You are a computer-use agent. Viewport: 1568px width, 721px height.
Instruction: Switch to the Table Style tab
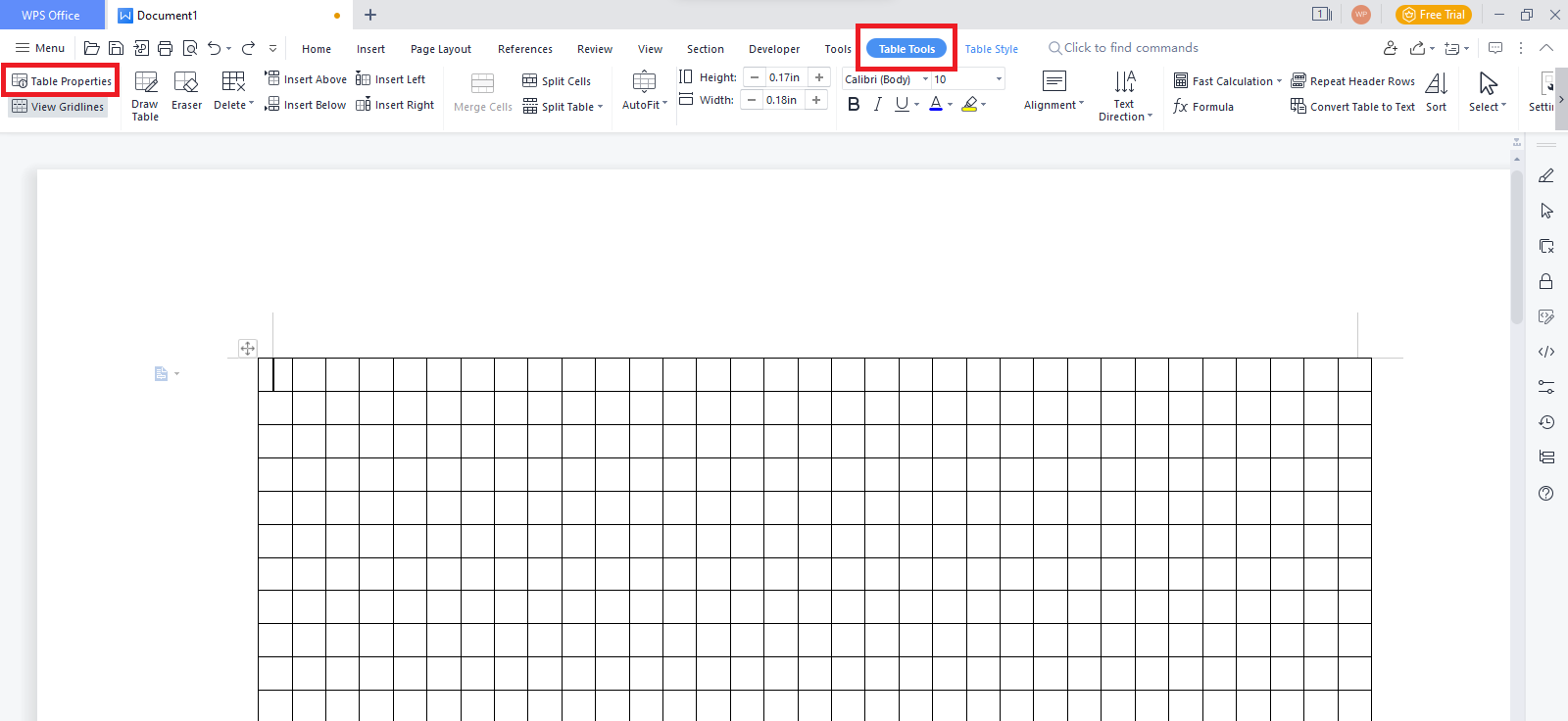(x=991, y=49)
